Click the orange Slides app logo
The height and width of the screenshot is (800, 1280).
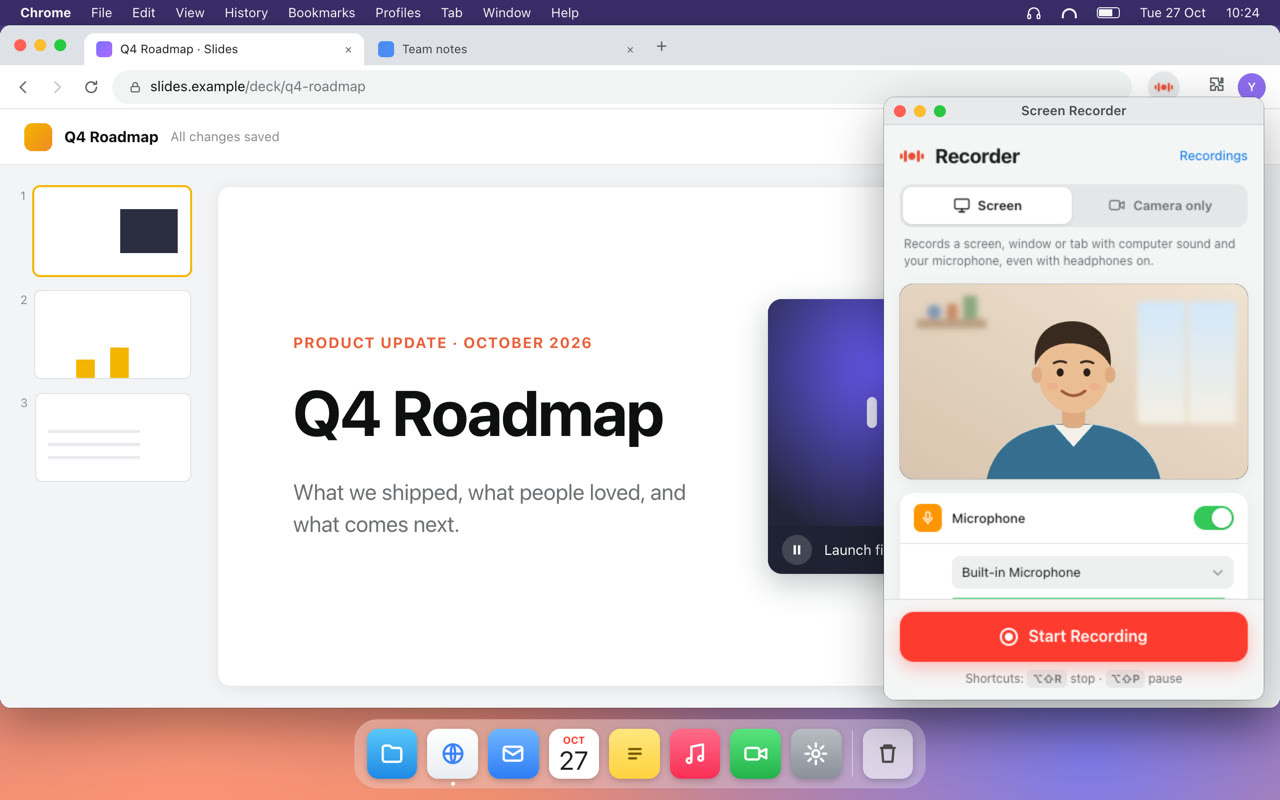(x=38, y=137)
